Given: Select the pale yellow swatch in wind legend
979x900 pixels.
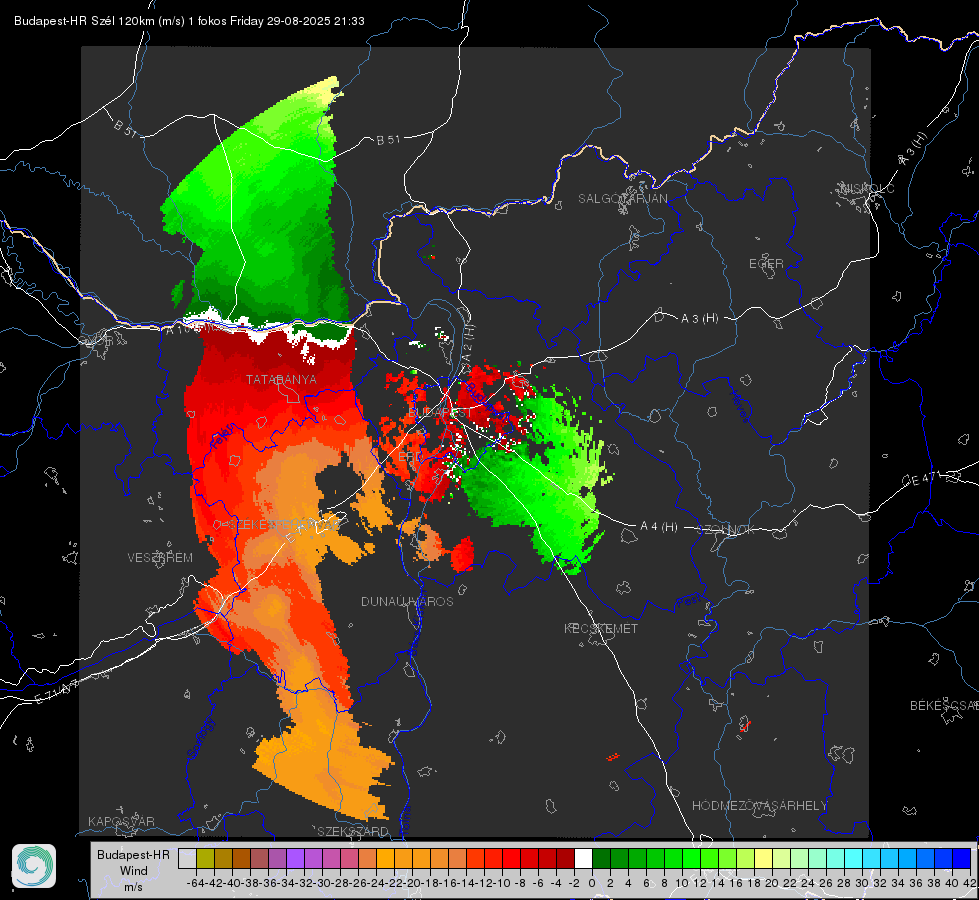Looking at the screenshot, I should [x=763, y=859].
